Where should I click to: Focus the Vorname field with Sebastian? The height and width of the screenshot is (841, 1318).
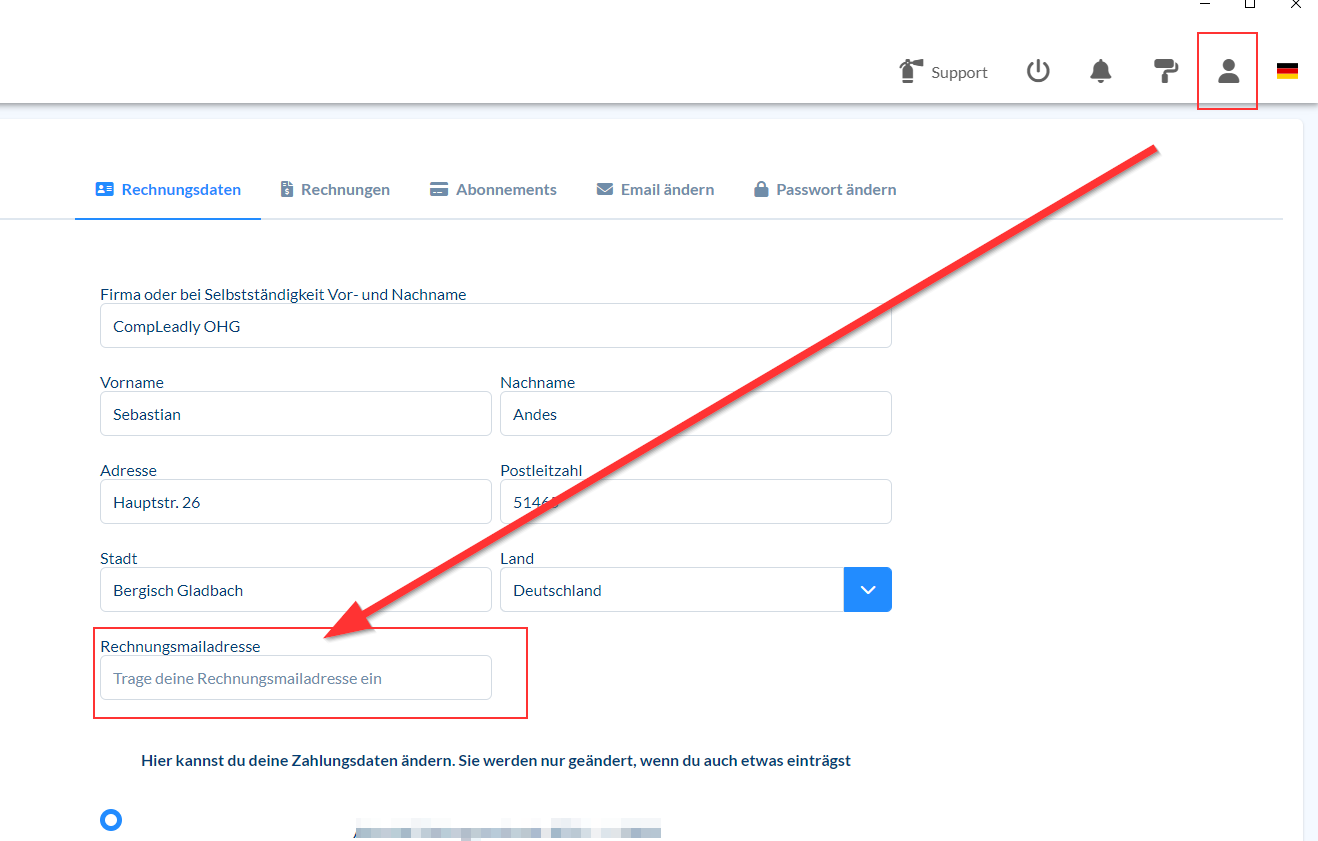pyautogui.click(x=295, y=414)
